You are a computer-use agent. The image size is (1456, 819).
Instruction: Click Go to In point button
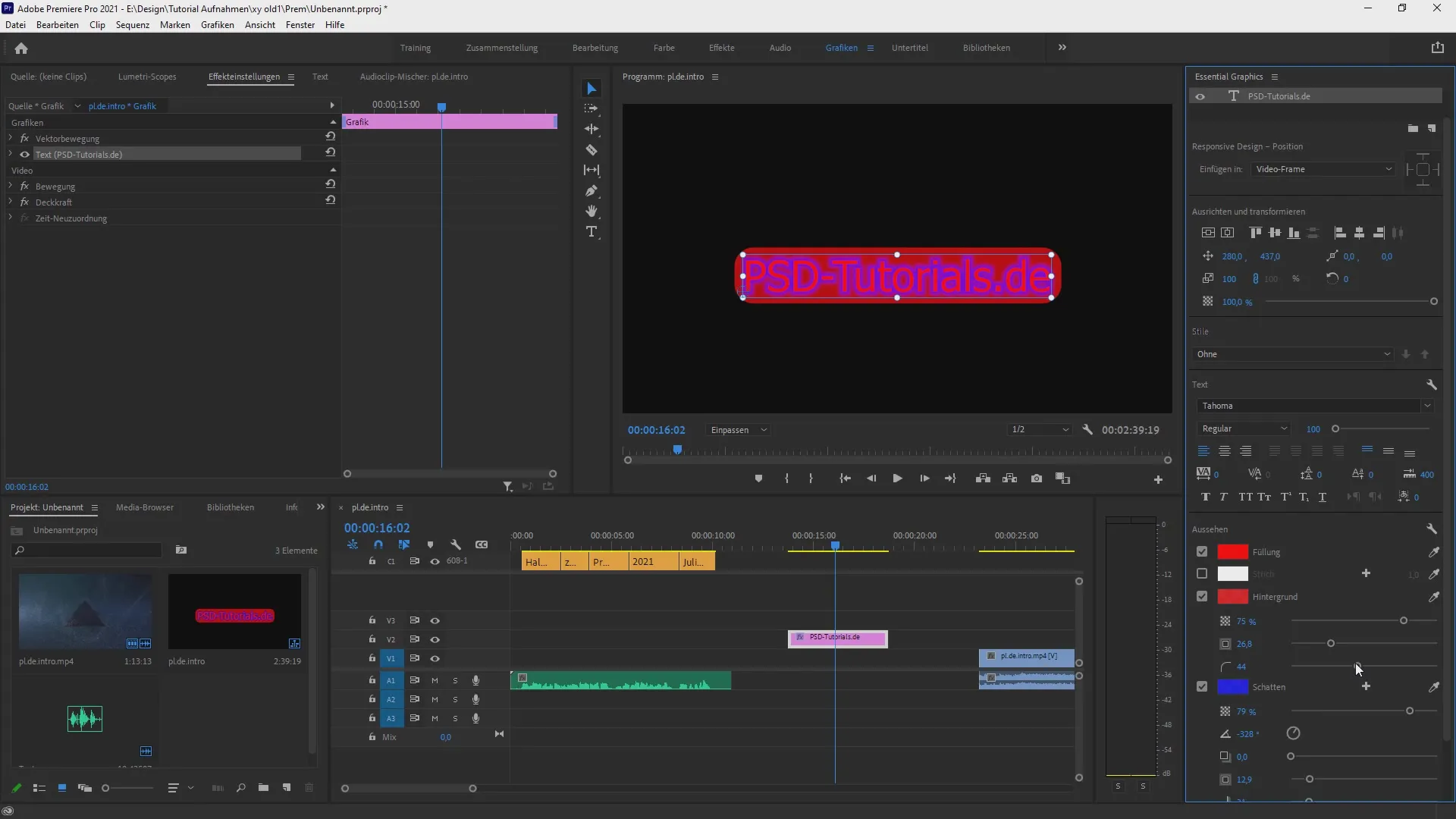(x=845, y=479)
